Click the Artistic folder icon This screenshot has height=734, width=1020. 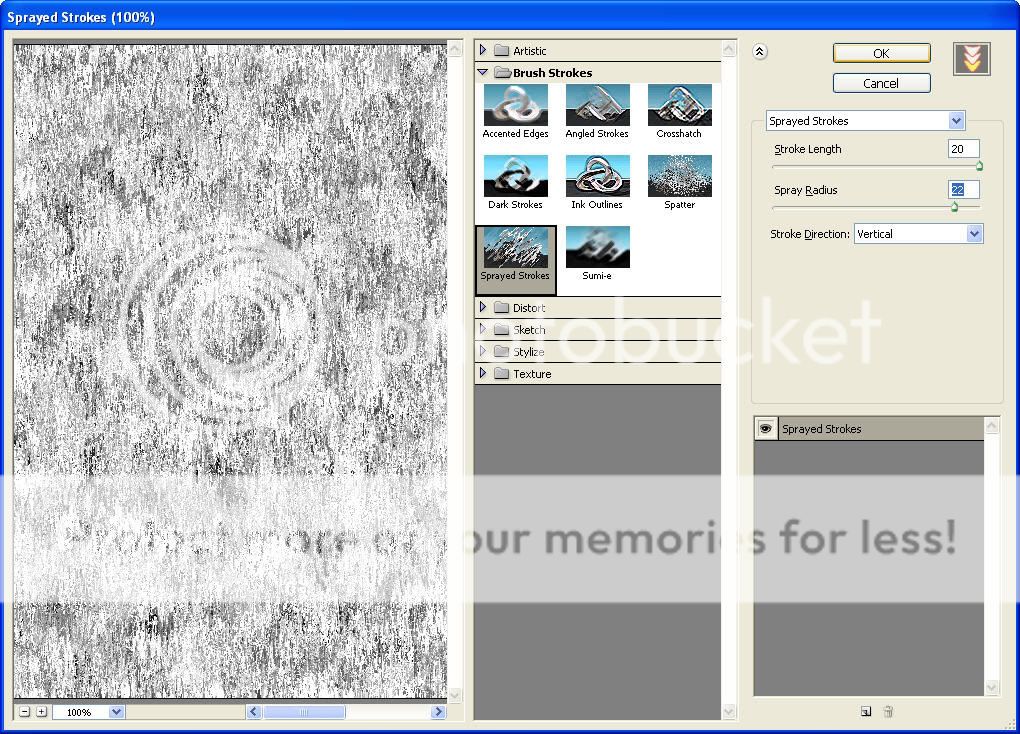point(501,51)
